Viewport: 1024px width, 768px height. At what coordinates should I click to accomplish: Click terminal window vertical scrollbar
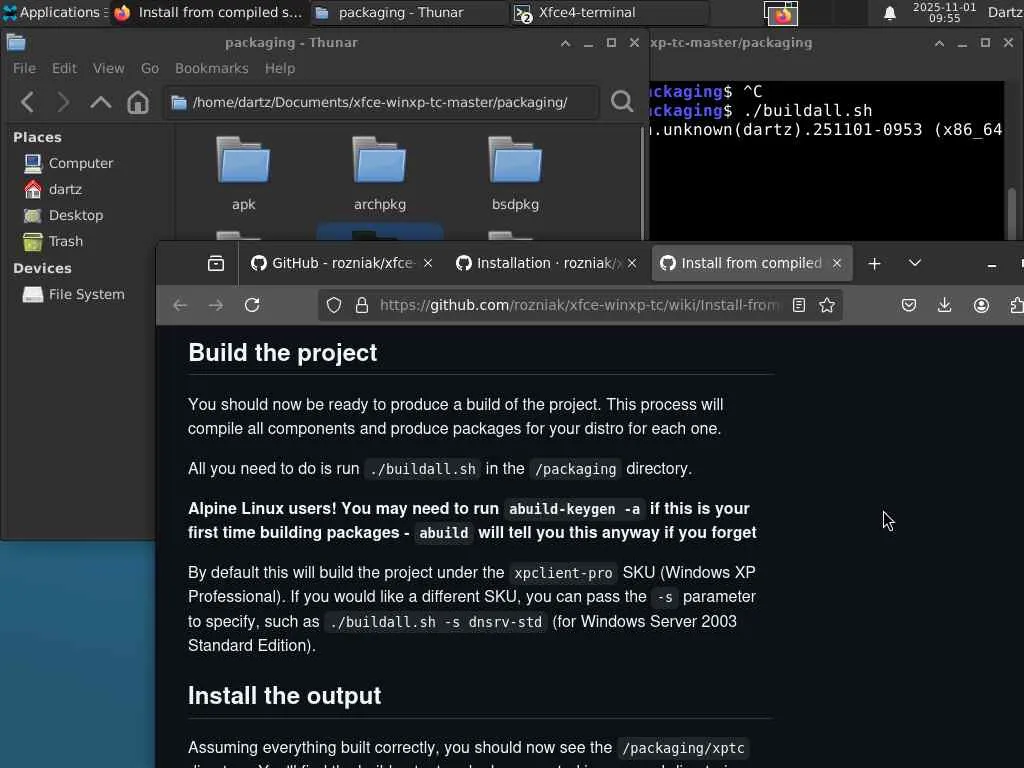click(x=1012, y=212)
